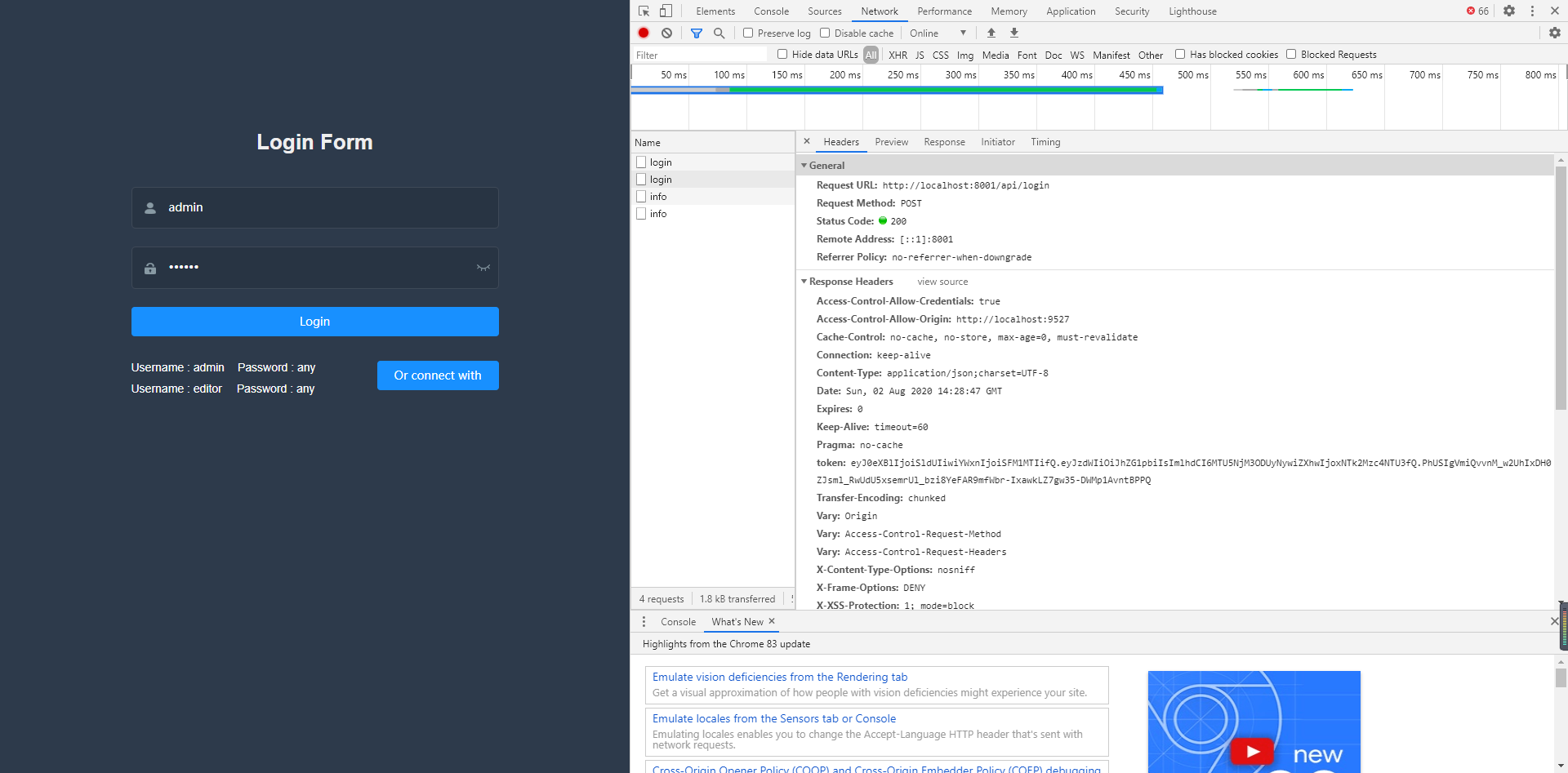Collapse the Response Headers section

coord(804,281)
